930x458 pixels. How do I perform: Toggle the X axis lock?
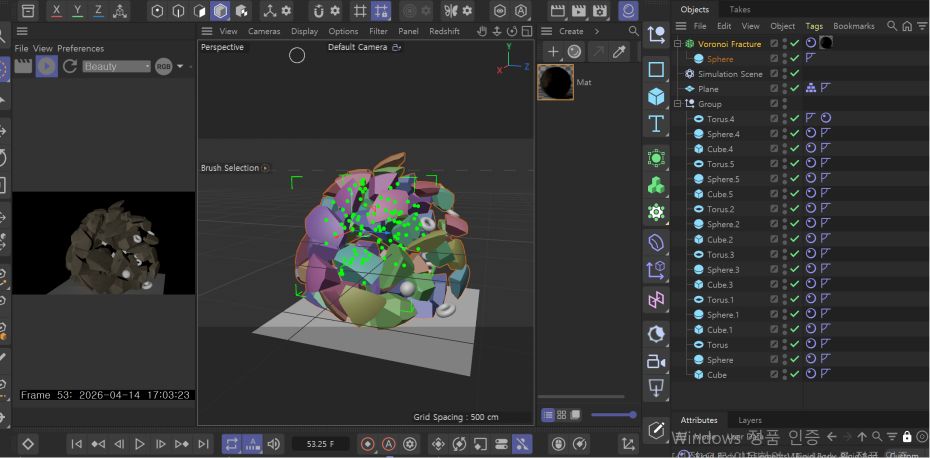pos(55,11)
